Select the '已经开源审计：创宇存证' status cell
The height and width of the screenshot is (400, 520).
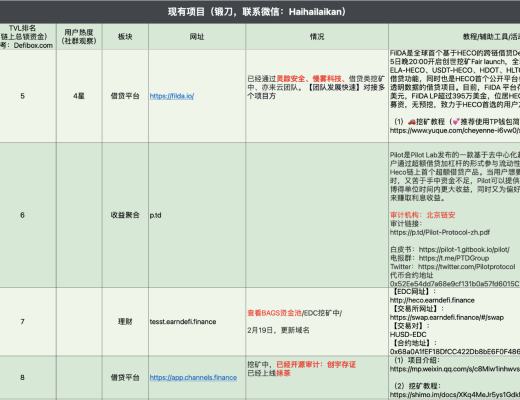pyautogui.click(x=317, y=377)
